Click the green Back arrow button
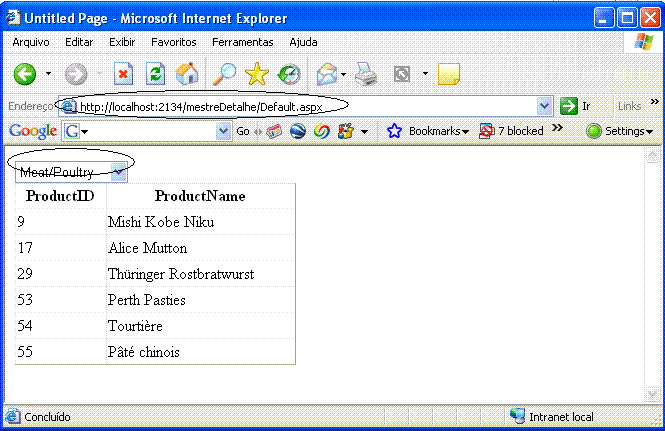The width and height of the screenshot is (665, 431). click(x=25, y=74)
